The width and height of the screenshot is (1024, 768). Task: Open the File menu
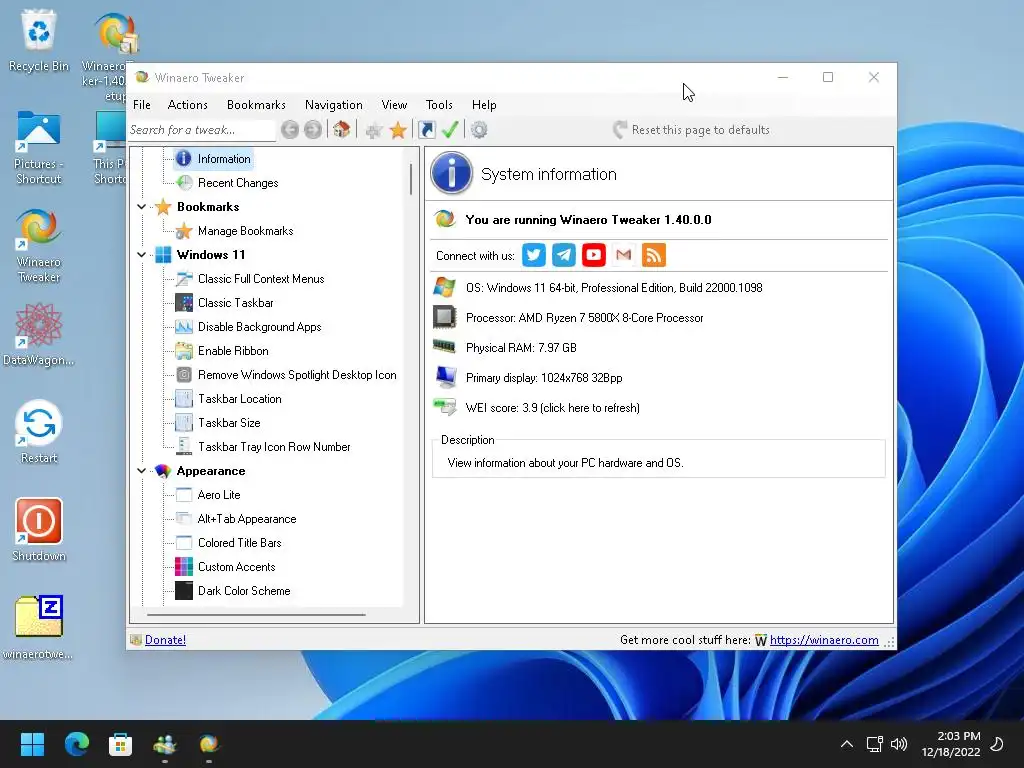[x=142, y=104]
